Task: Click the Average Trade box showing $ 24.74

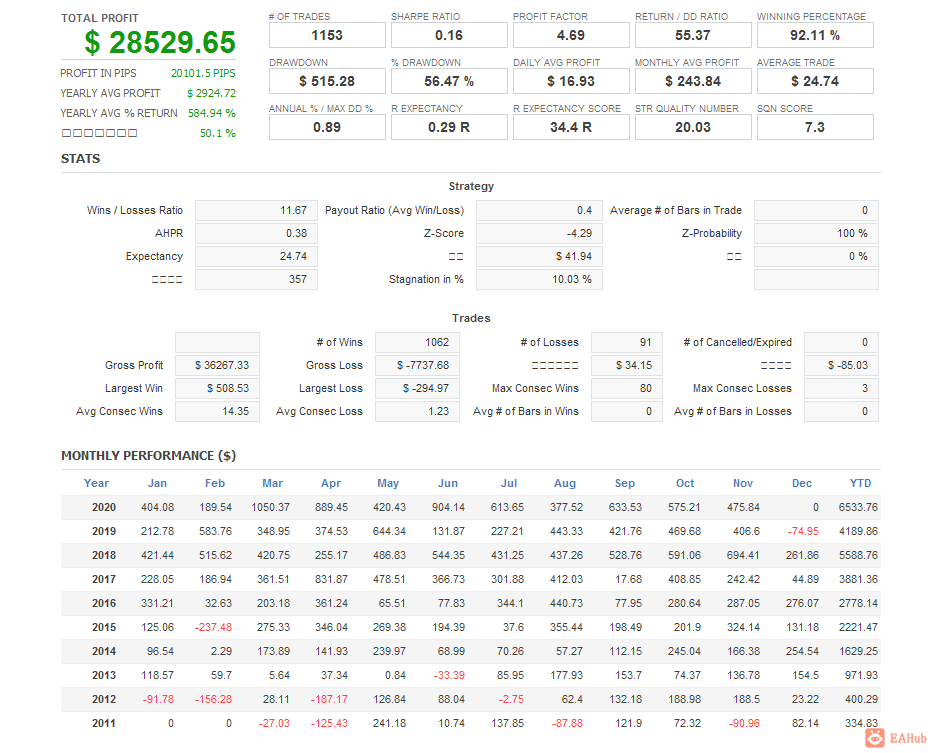Action: (x=815, y=81)
